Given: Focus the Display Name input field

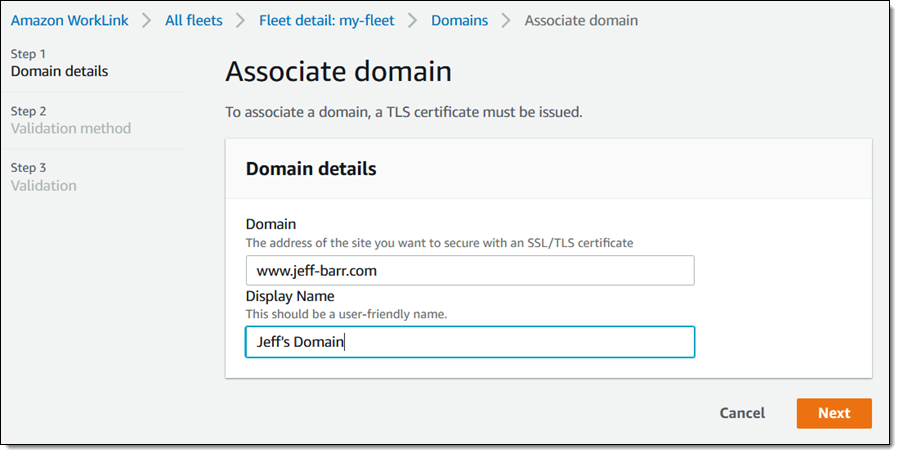Looking at the screenshot, I should 469,342.
